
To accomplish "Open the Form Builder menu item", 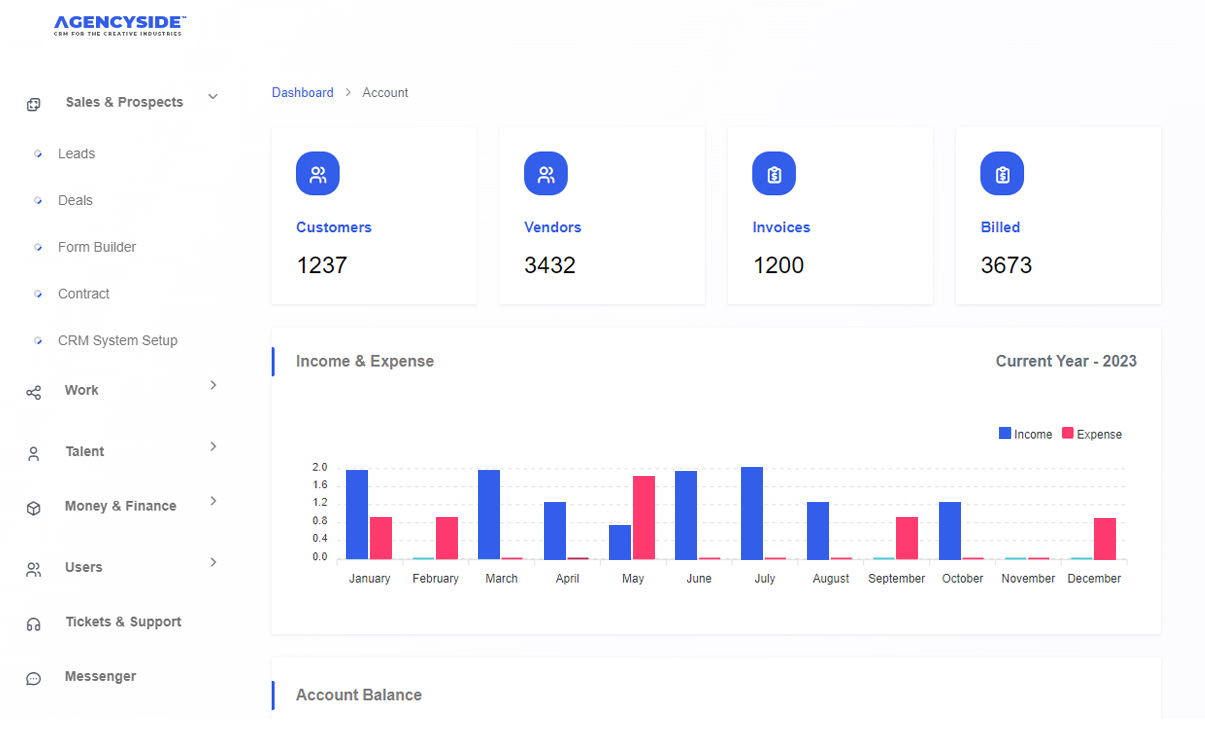I will (x=97, y=247).
